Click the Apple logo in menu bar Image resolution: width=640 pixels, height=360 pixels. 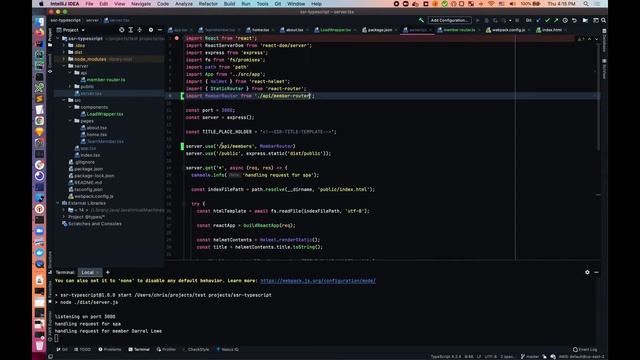pos(41,4)
